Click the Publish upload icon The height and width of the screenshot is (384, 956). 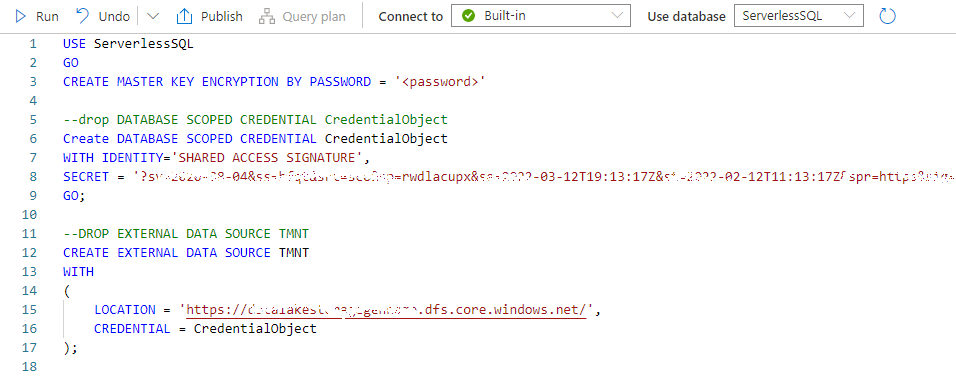[185, 16]
